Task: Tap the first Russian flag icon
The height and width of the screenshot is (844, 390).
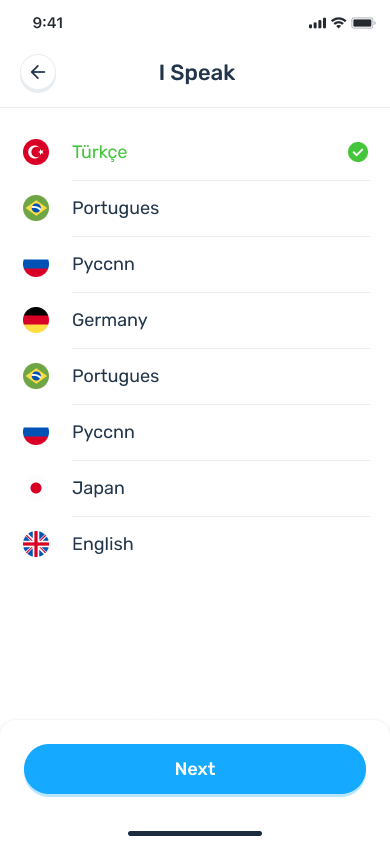Action: click(36, 264)
